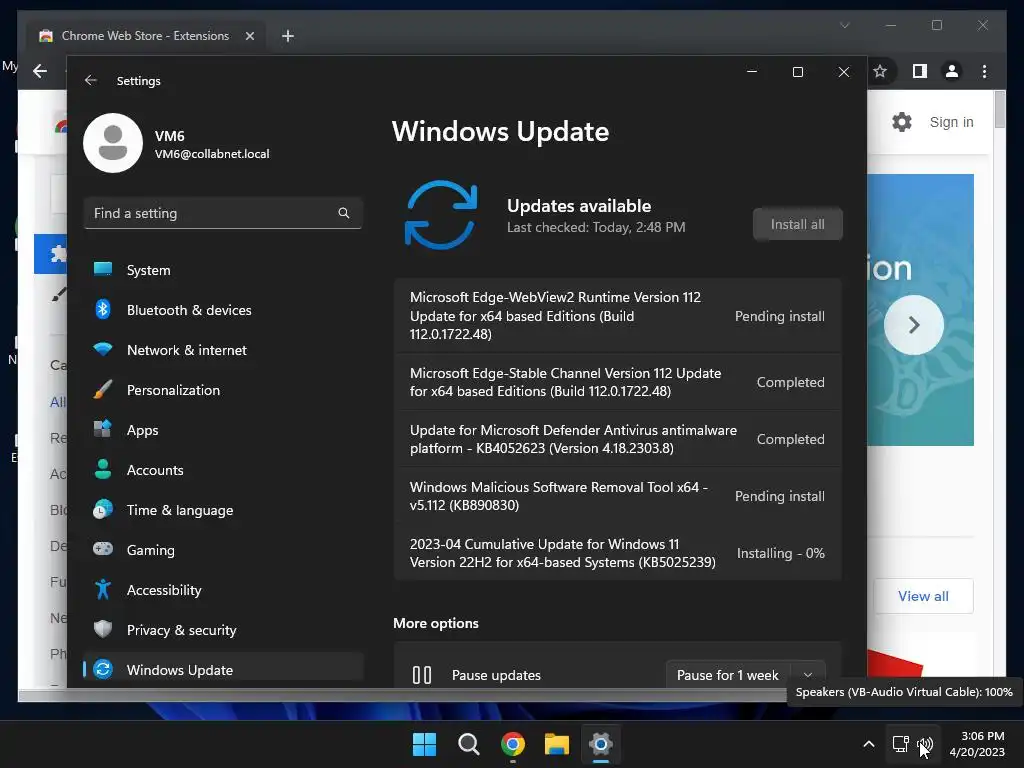The height and width of the screenshot is (768, 1024).
Task: Open Chrome tab search chevron
Action: point(844,25)
